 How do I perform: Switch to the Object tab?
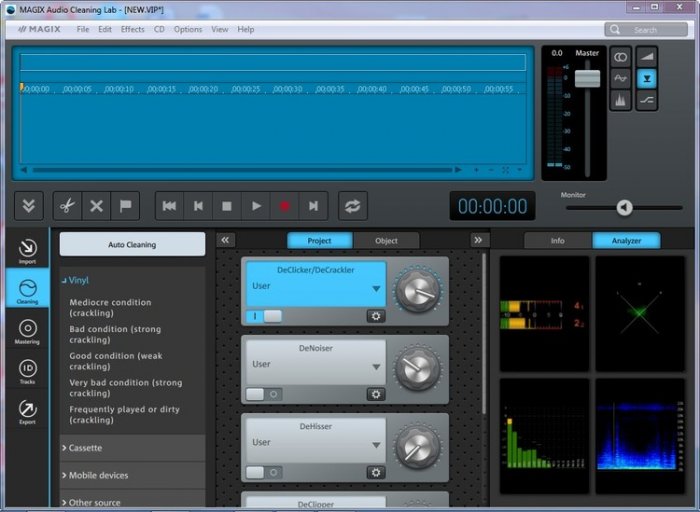click(386, 241)
